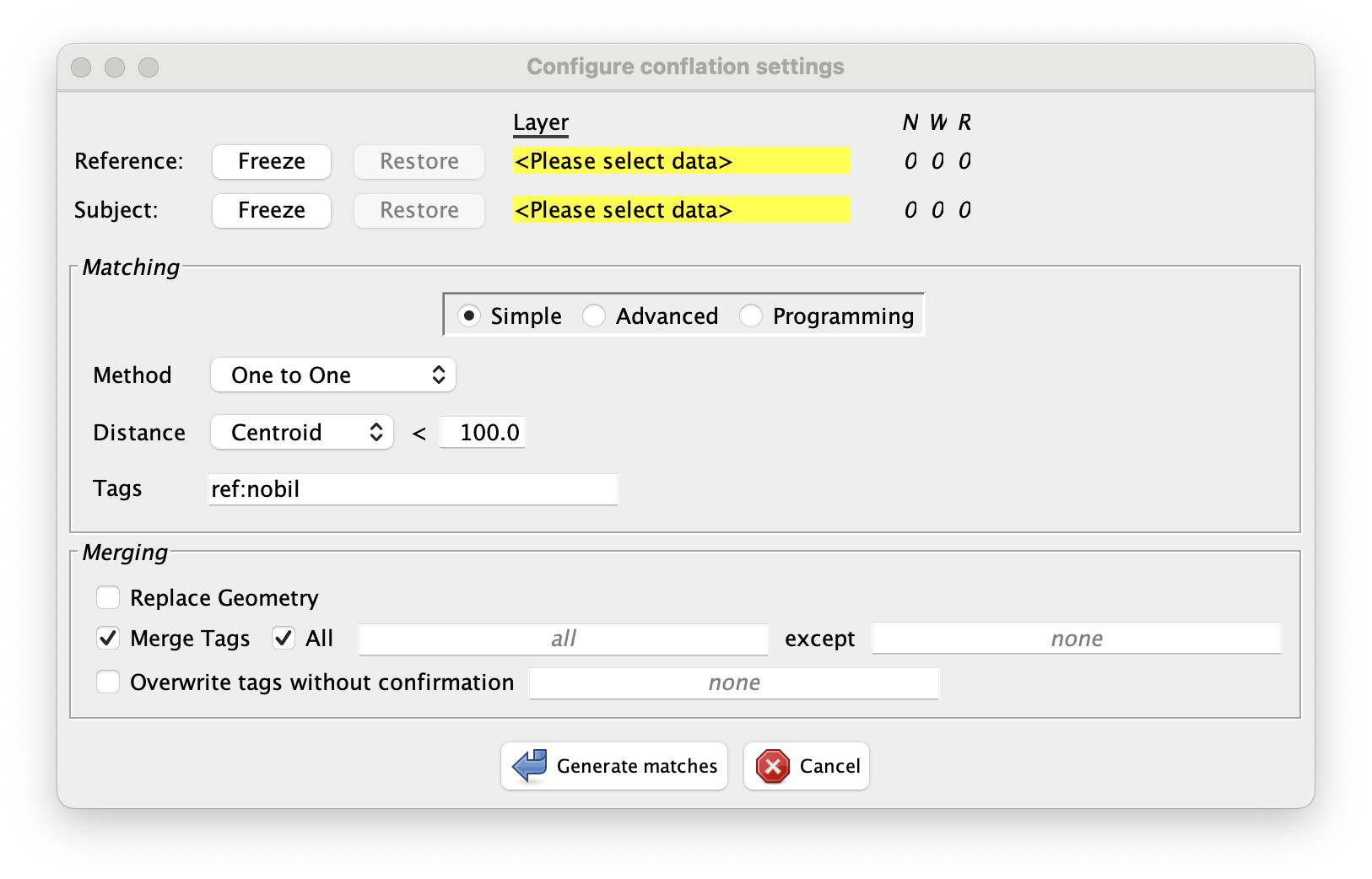Viewport: 1372px width, 879px height.
Task: Close the conflation settings window
Action: pos(81,67)
